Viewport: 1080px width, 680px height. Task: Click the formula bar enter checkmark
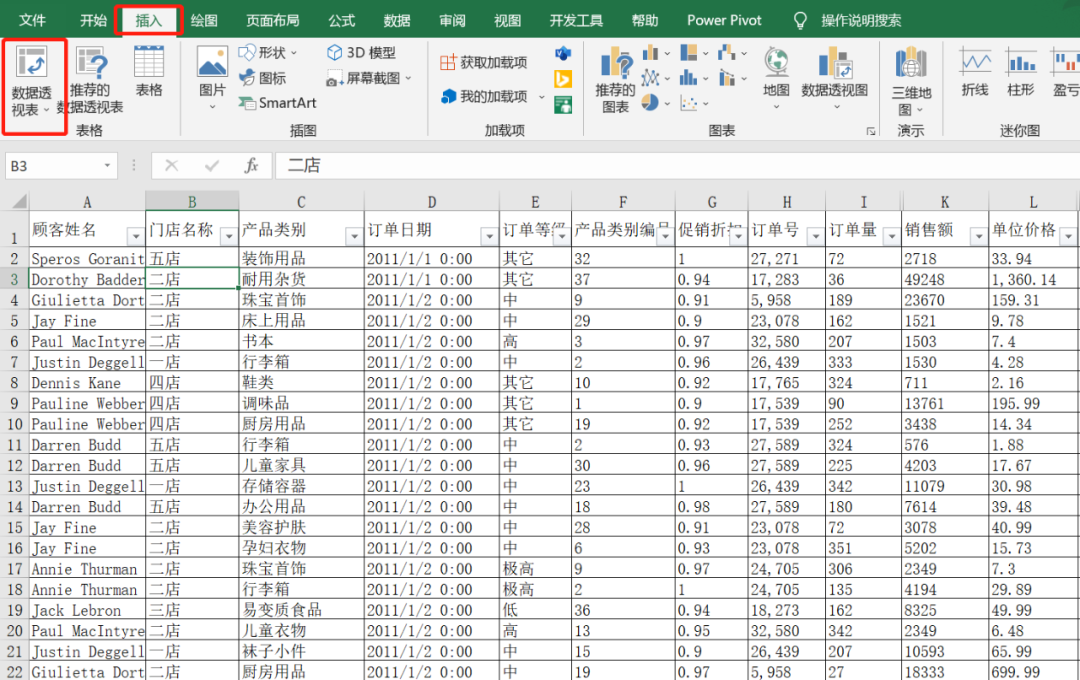click(212, 165)
